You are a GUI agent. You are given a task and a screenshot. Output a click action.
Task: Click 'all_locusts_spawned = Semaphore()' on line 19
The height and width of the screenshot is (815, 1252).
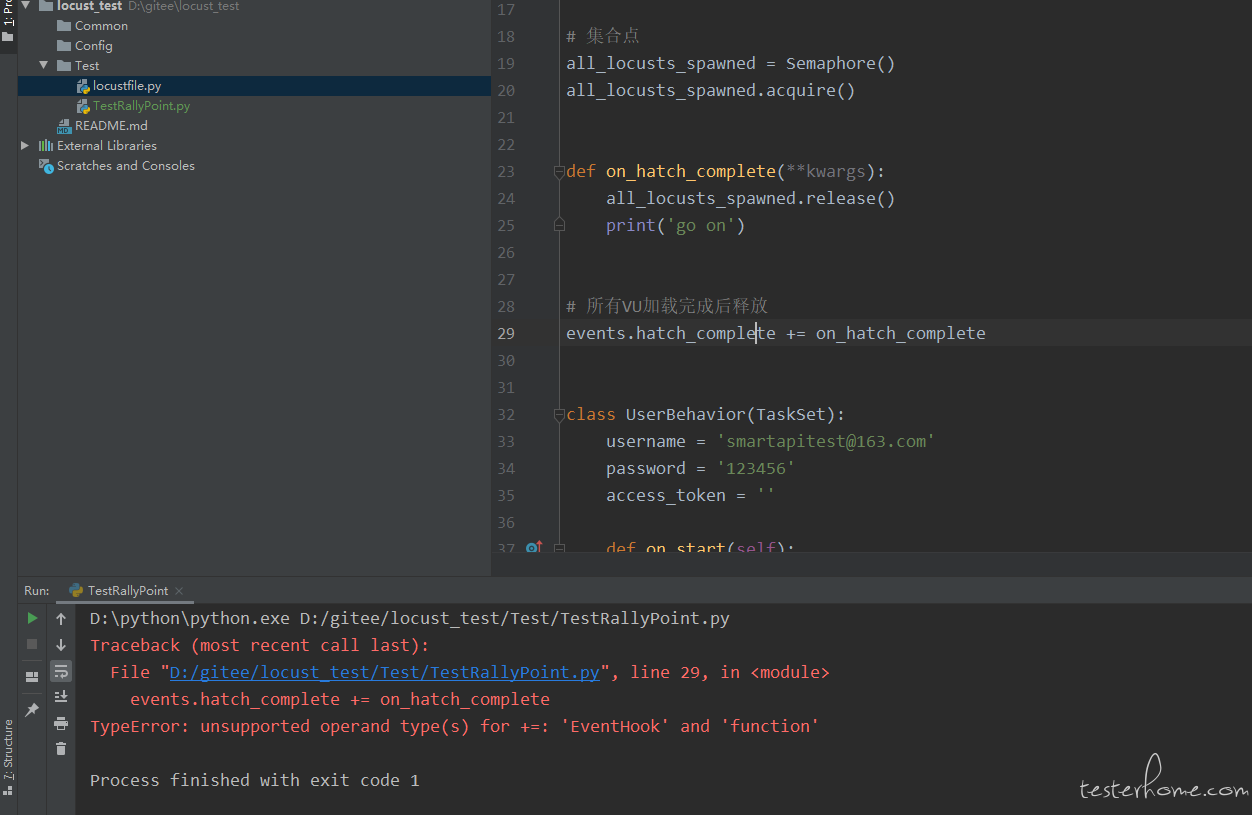click(731, 64)
